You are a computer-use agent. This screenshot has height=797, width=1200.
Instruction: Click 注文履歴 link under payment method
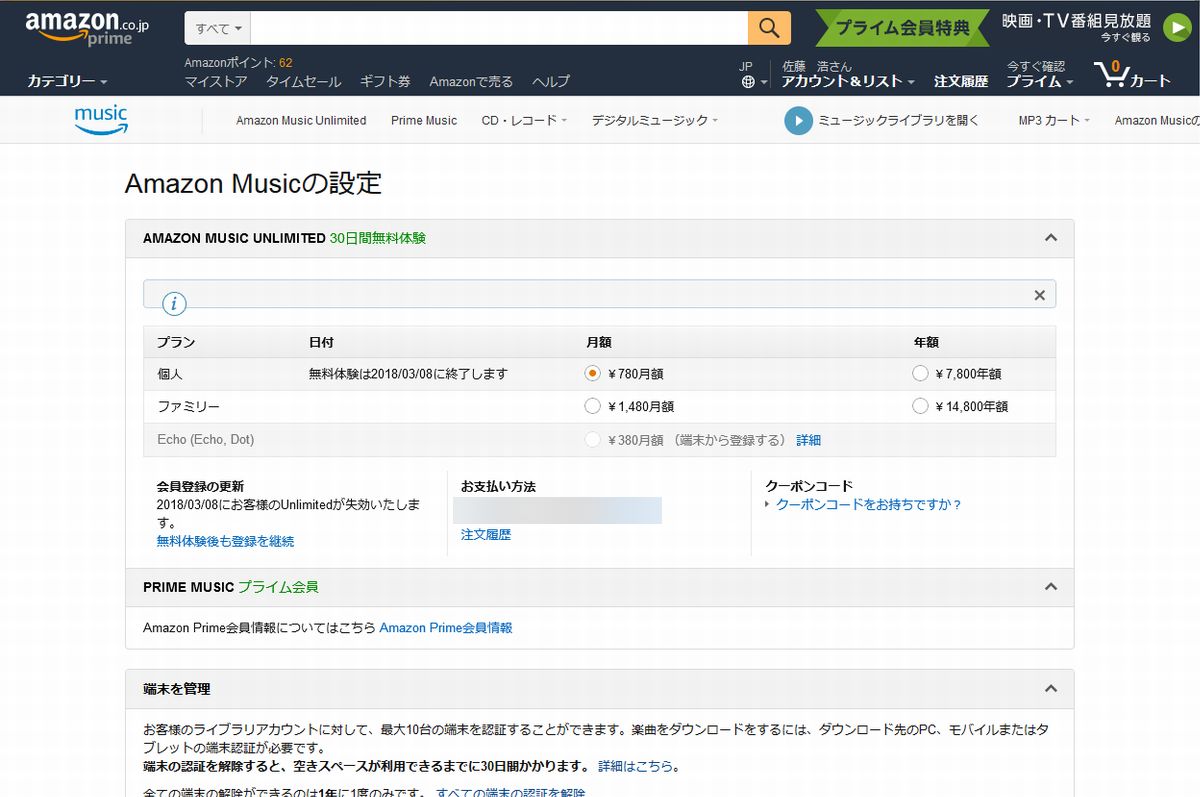(486, 535)
